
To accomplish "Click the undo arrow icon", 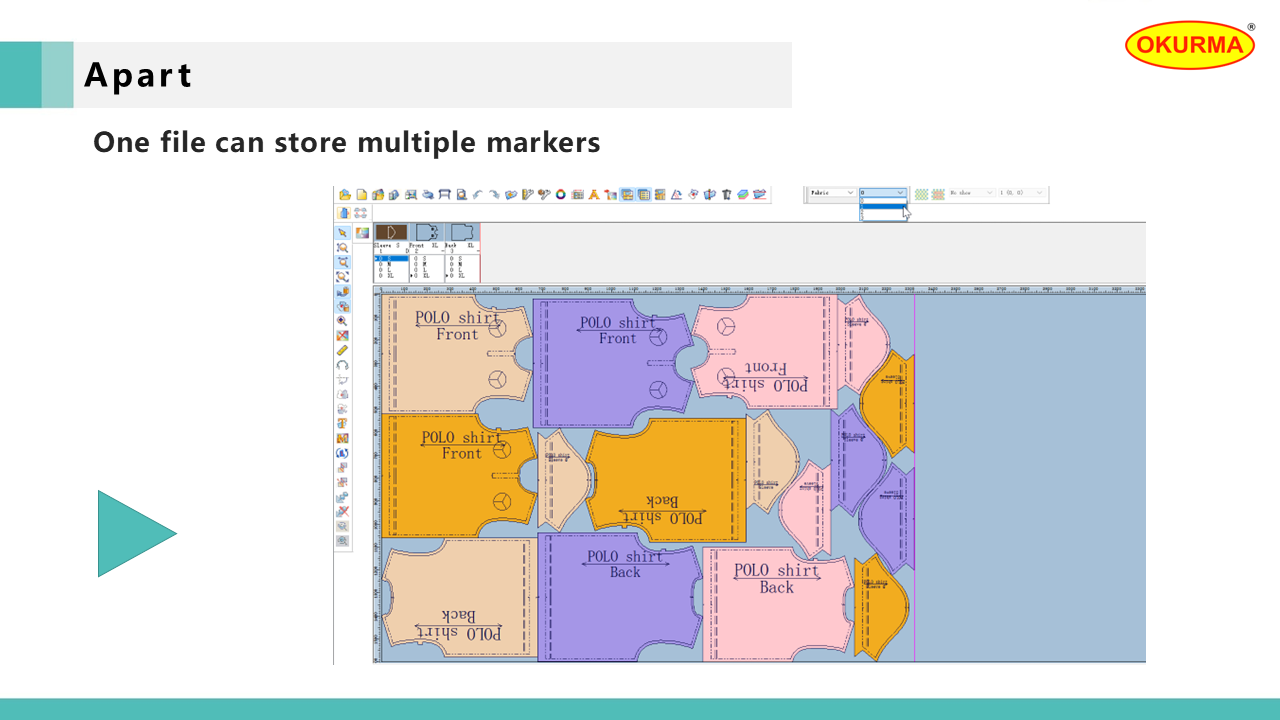I will coord(478,194).
